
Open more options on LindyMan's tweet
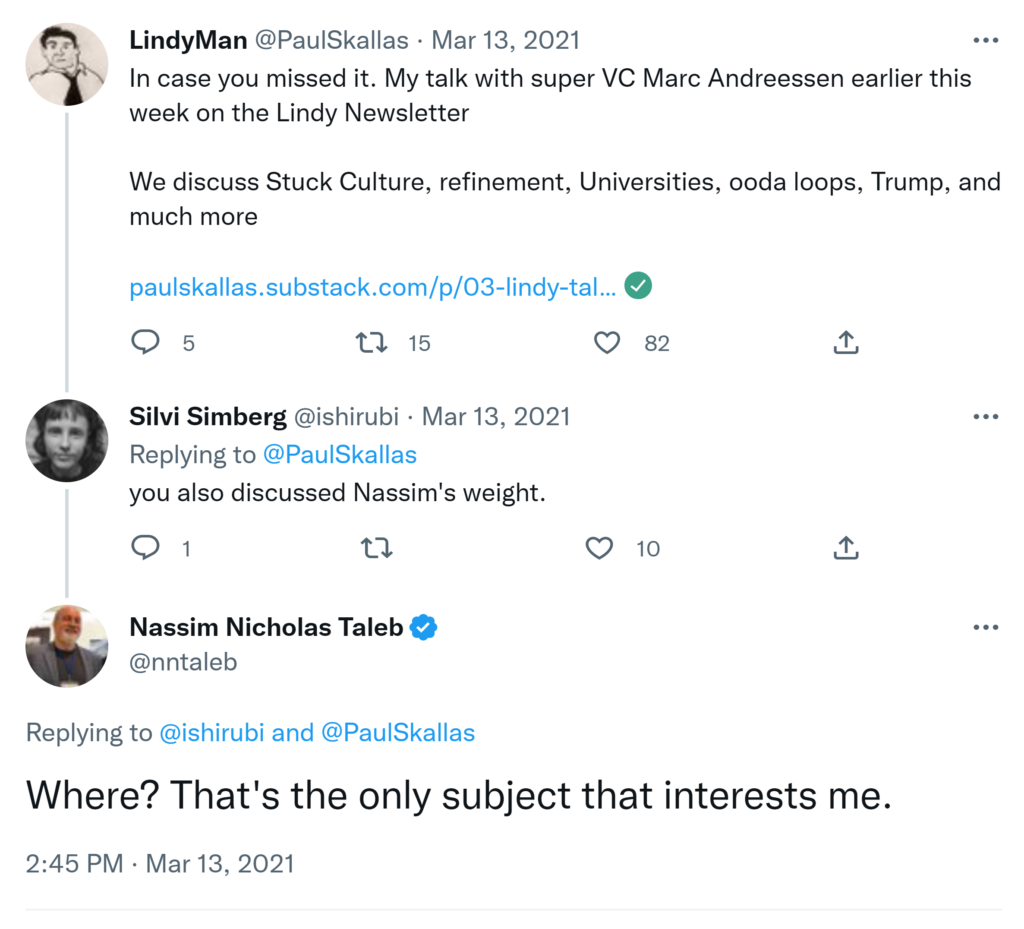985,41
